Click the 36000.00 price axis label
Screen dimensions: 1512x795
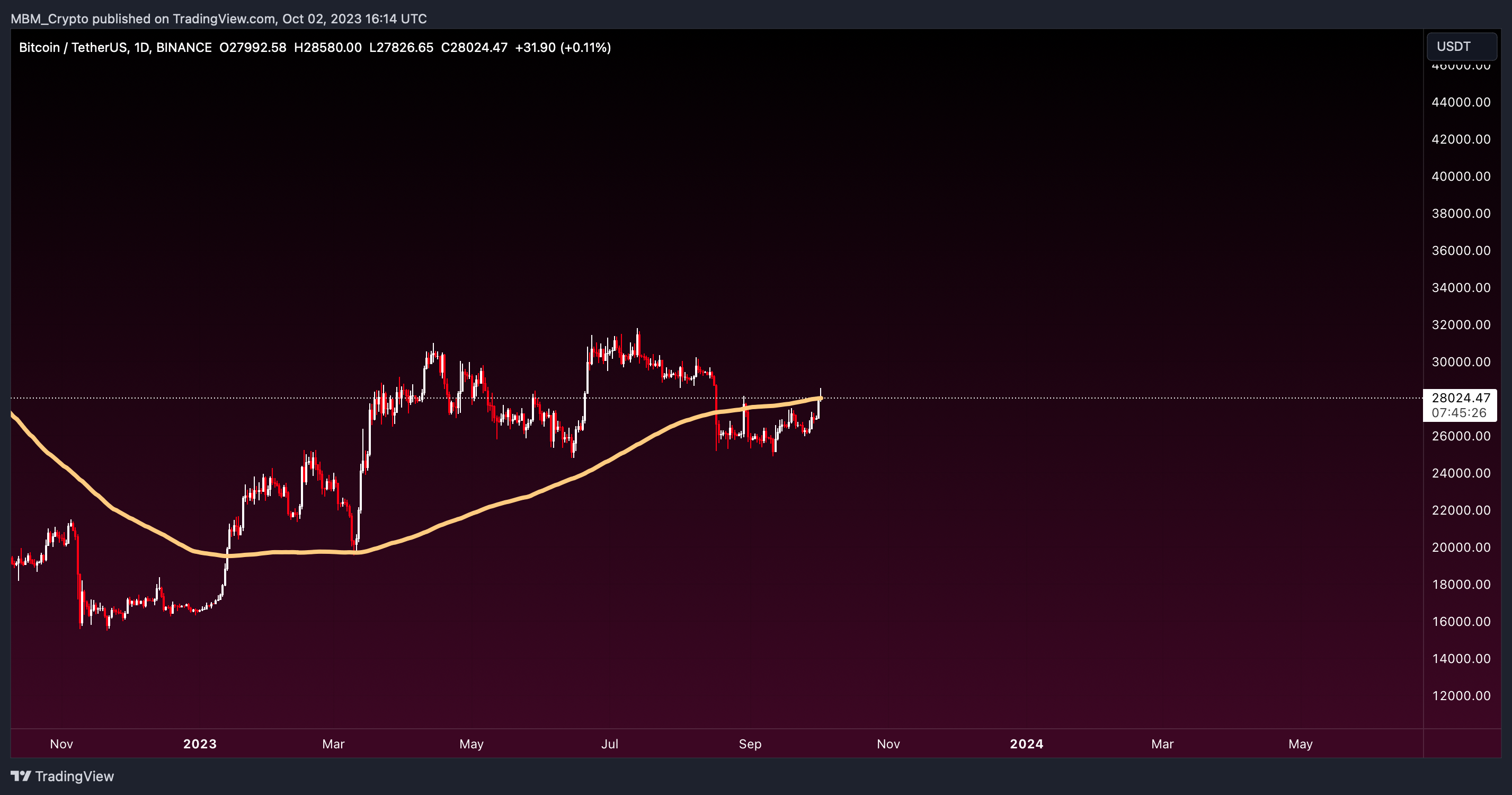pyautogui.click(x=1461, y=251)
